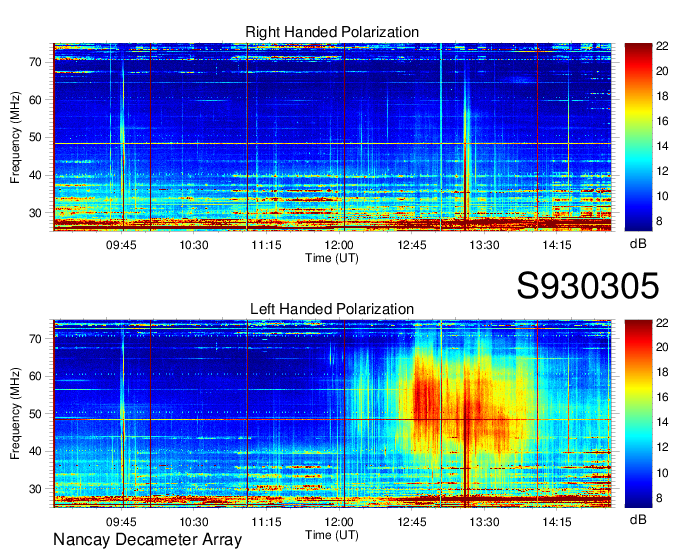The width and height of the screenshot is (680, 552).
Task: Click the 14 value on Left Handed color scale
Action: pos(662,423)
